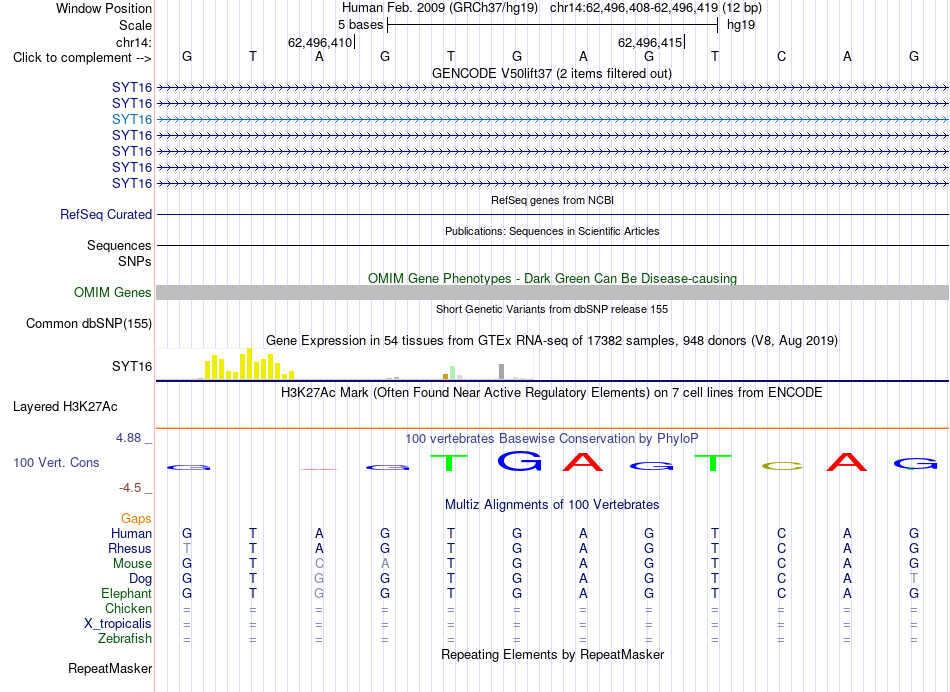Open the 100 vertebrates PhyloP conservation title

[x=552, y=439]
